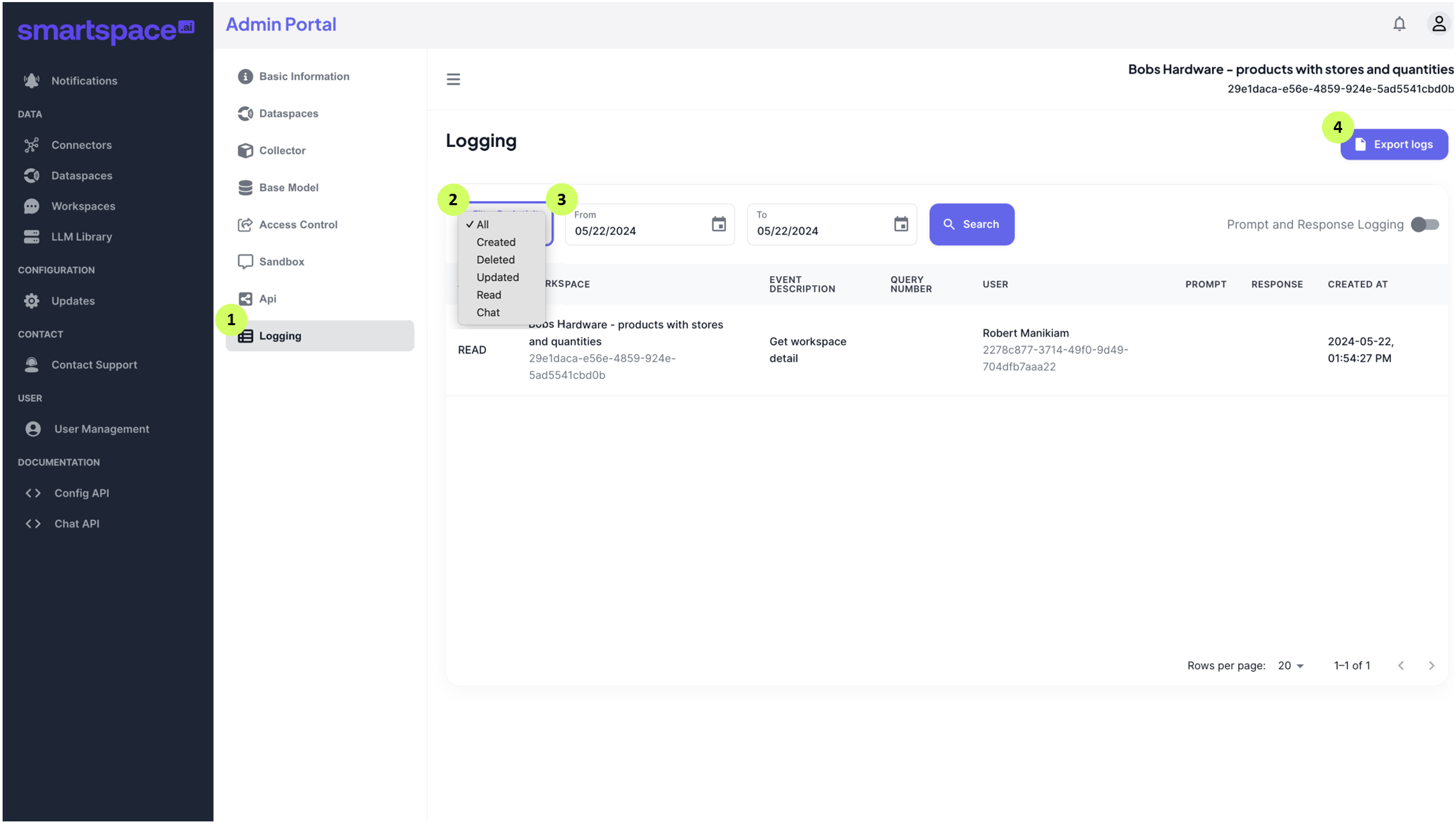Click the From date input field
The image size is (1456, 824).
[637, 231]
